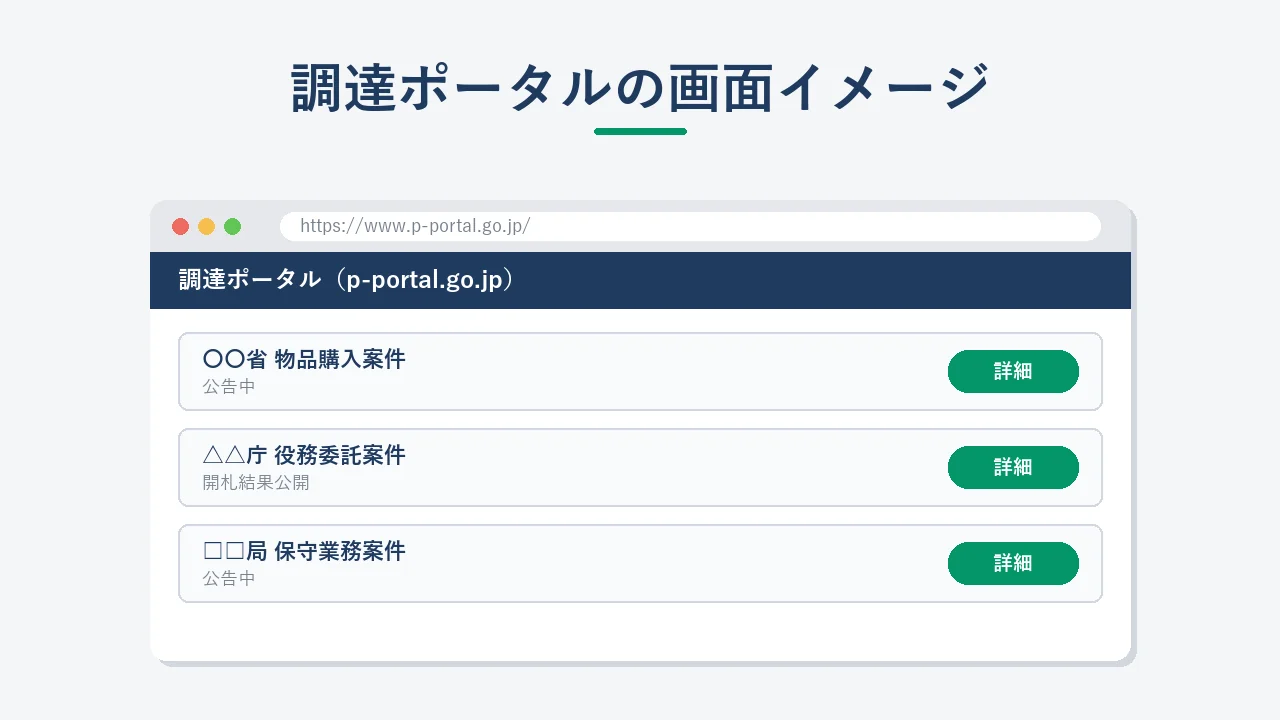This screenshot has width=1280, height=720.
Task: Click the □□ square symbols in third listing
Action: click(224, 552)
